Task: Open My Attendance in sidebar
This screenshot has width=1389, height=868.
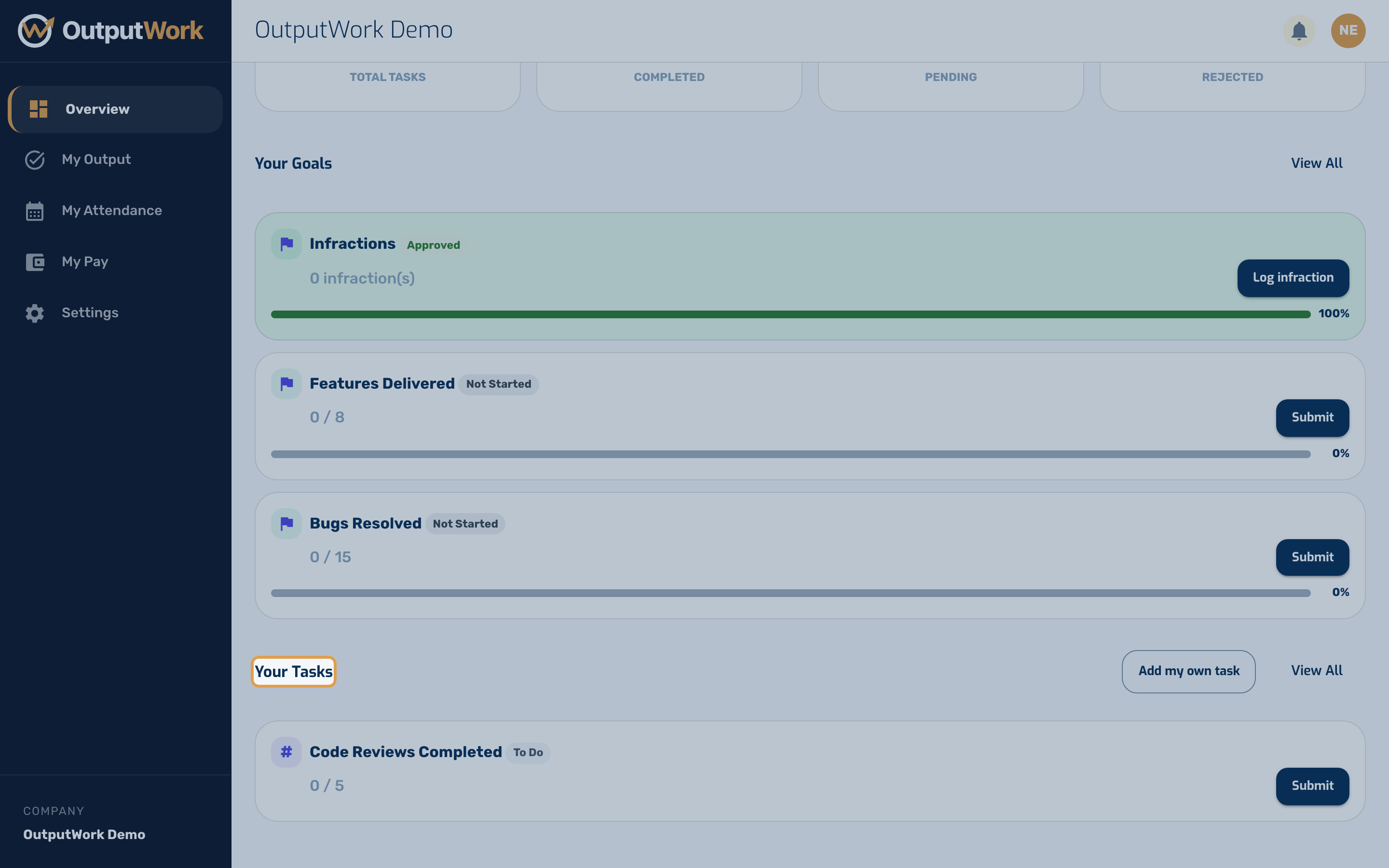Action: [x=115, y=211]
